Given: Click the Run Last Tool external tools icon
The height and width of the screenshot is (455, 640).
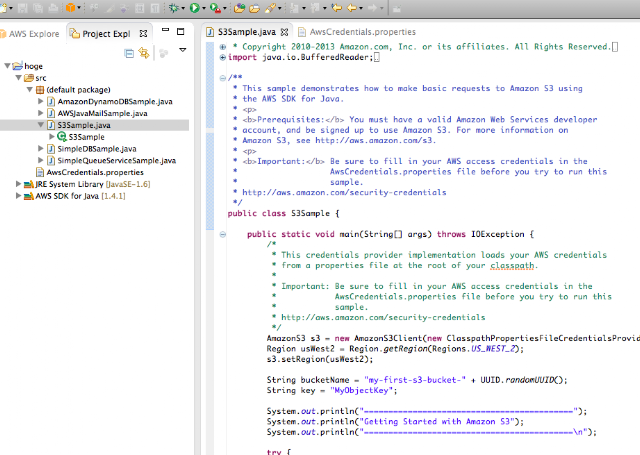Looking at the screenshot, I should (x=215, y=8).
